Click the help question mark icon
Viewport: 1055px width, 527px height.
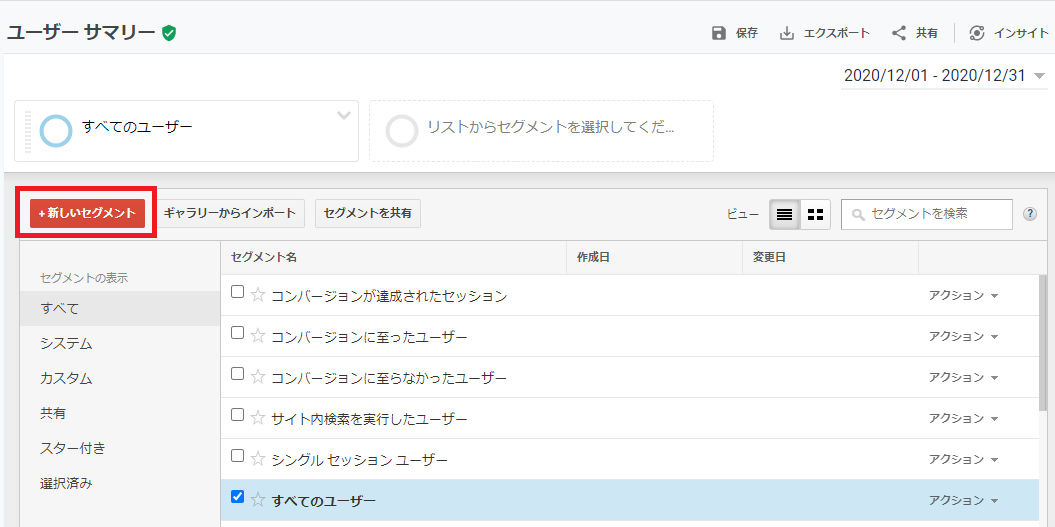click(1029, 214)
